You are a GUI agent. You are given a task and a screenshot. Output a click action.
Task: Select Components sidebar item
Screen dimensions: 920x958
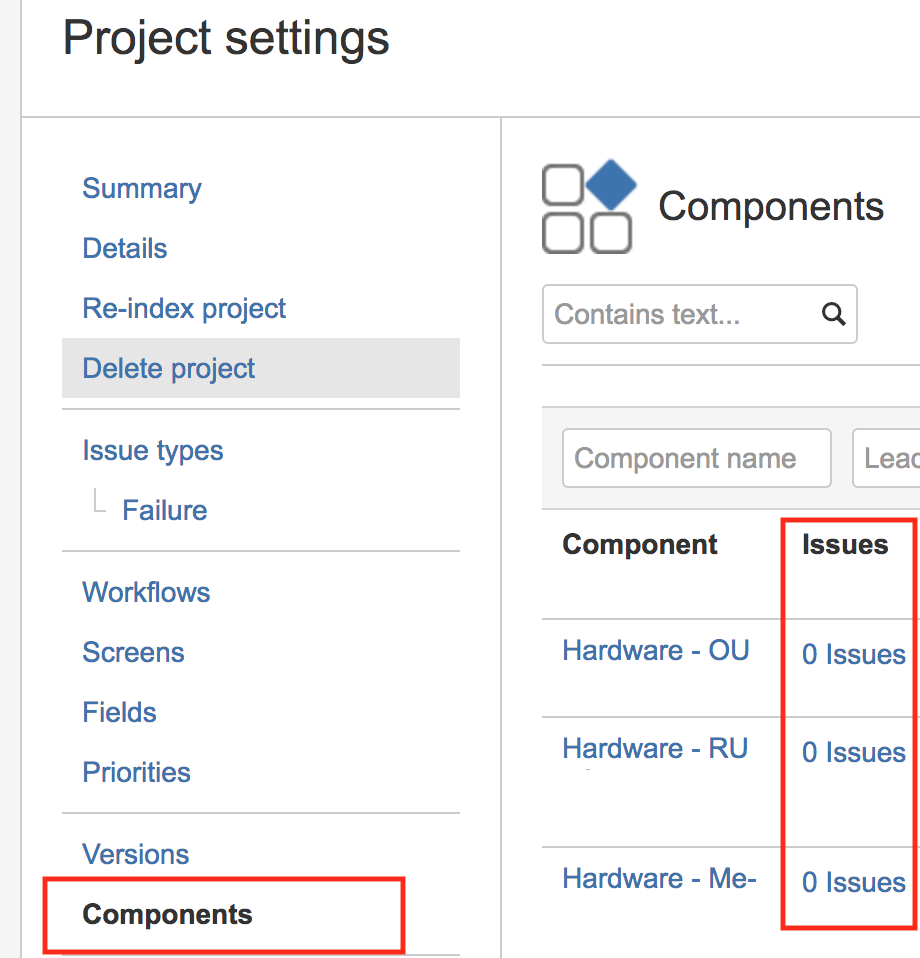[168, 915]
